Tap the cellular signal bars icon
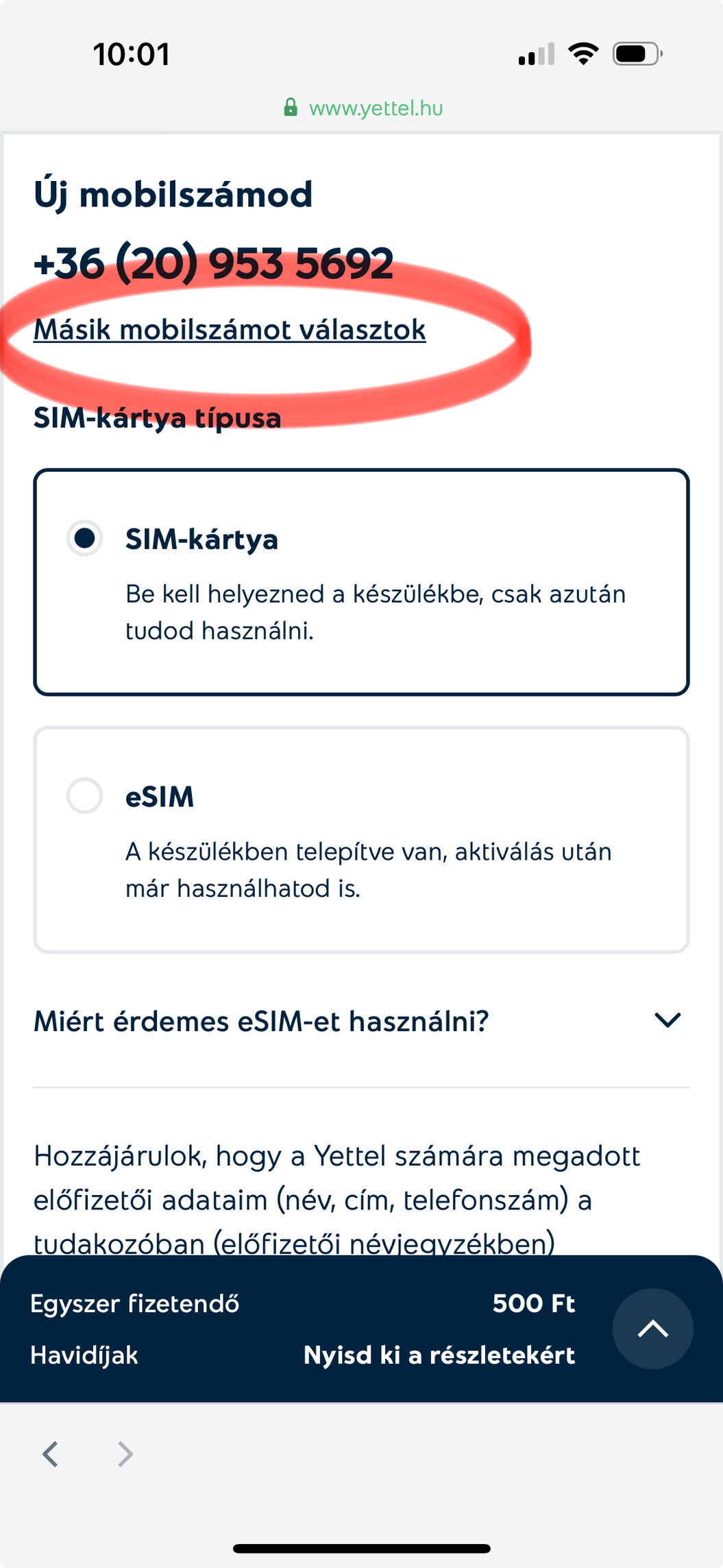This screenshot has width=723, height=1568. pyautogui.click(x=537, y=54)
